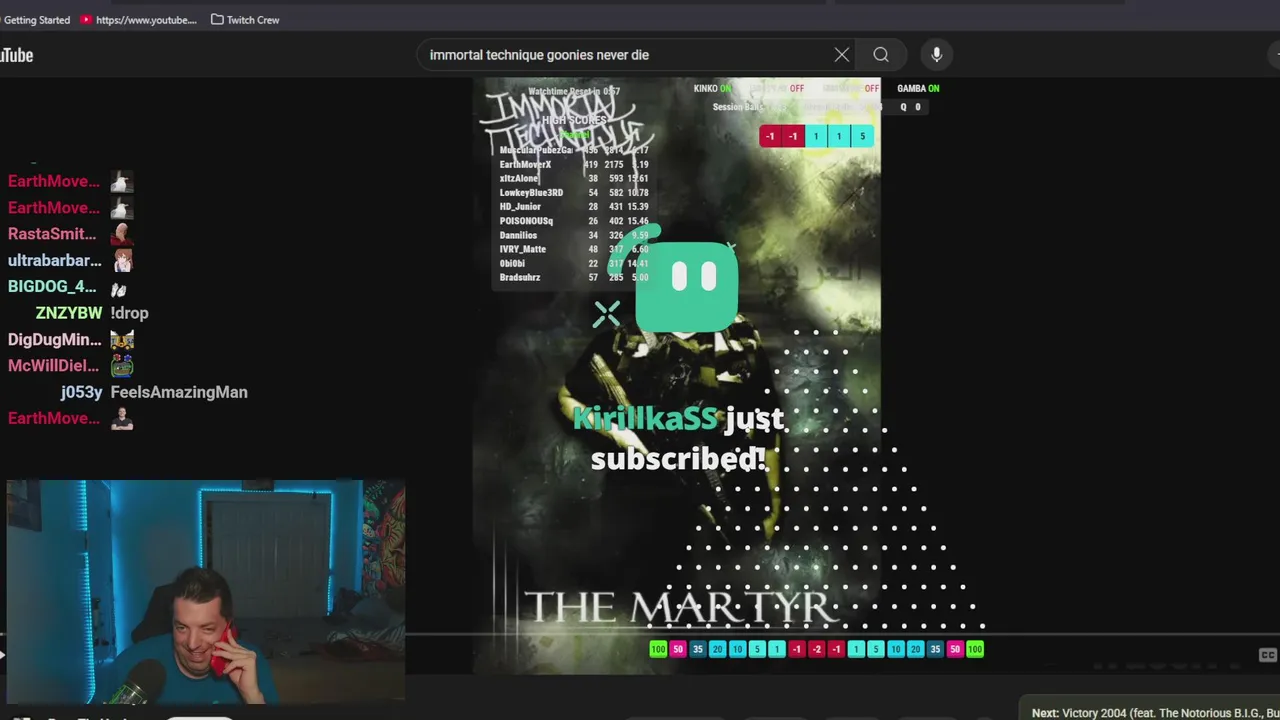Click the streamer webcam feed
The width and height of the screenshot is (1280, 720).
click(205, 592)
